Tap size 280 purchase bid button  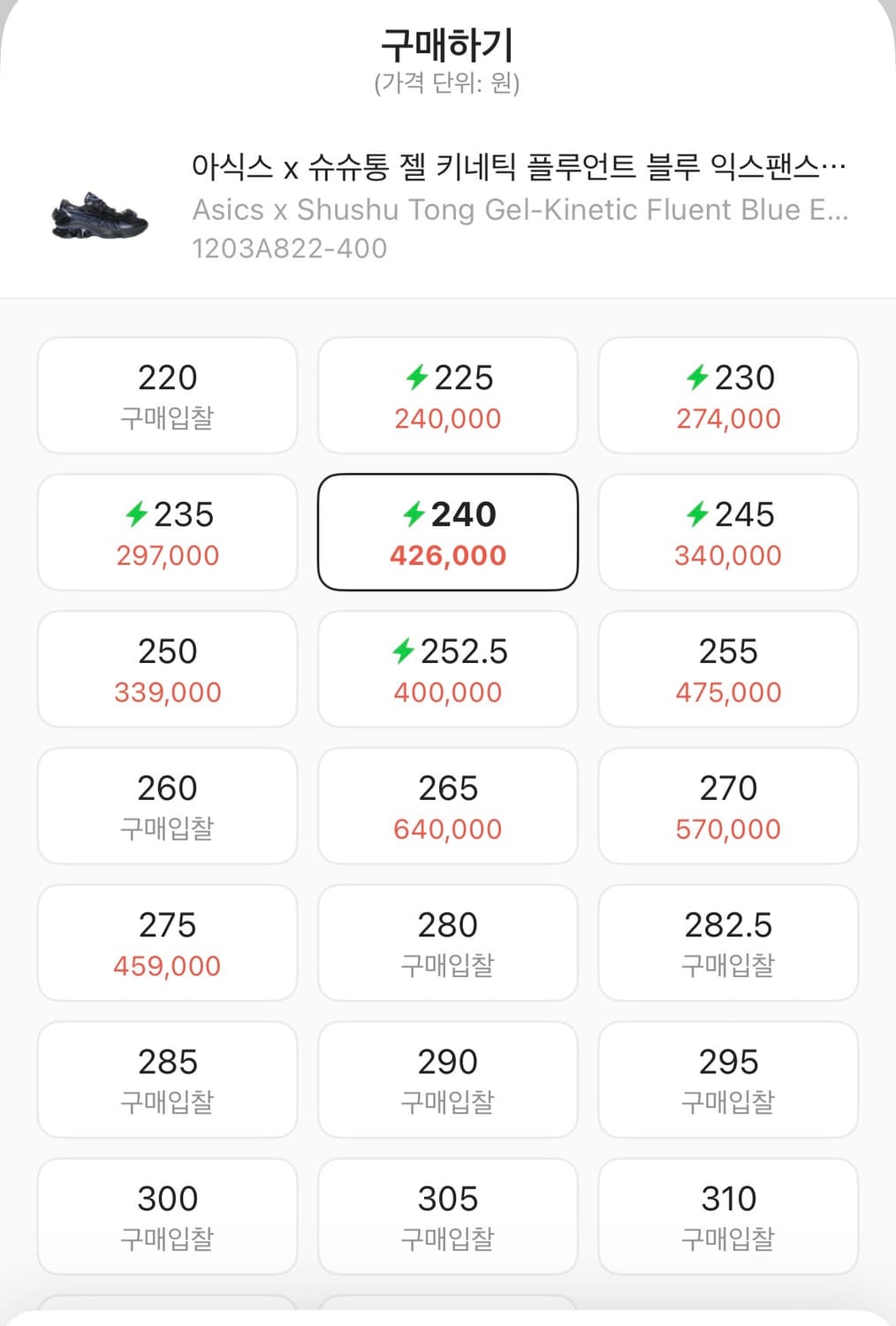tap(448, 943)
